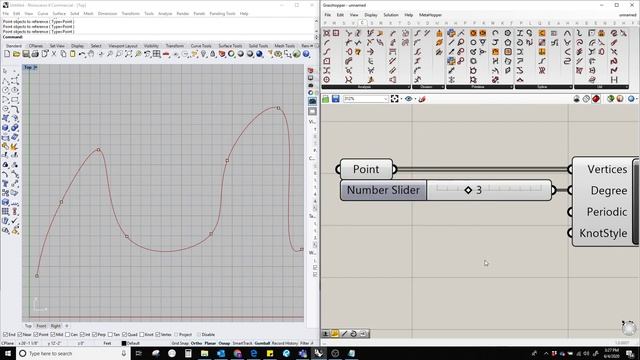The image size is (640, 360).
Task: Click the blue sphere icon at the Grasshopper toolbar end
Action: click(631, 99)
